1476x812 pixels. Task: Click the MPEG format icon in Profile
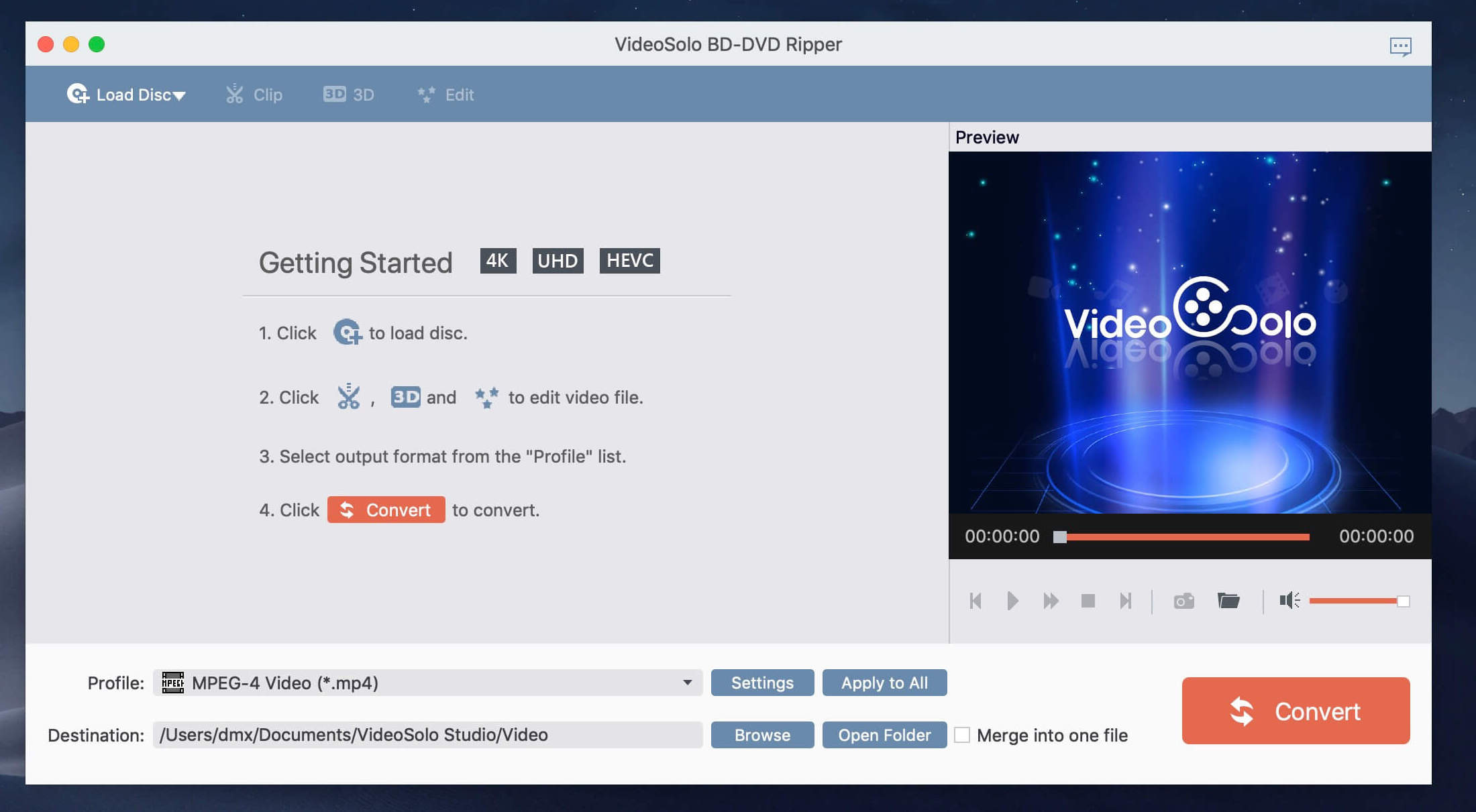click(173, 683)
